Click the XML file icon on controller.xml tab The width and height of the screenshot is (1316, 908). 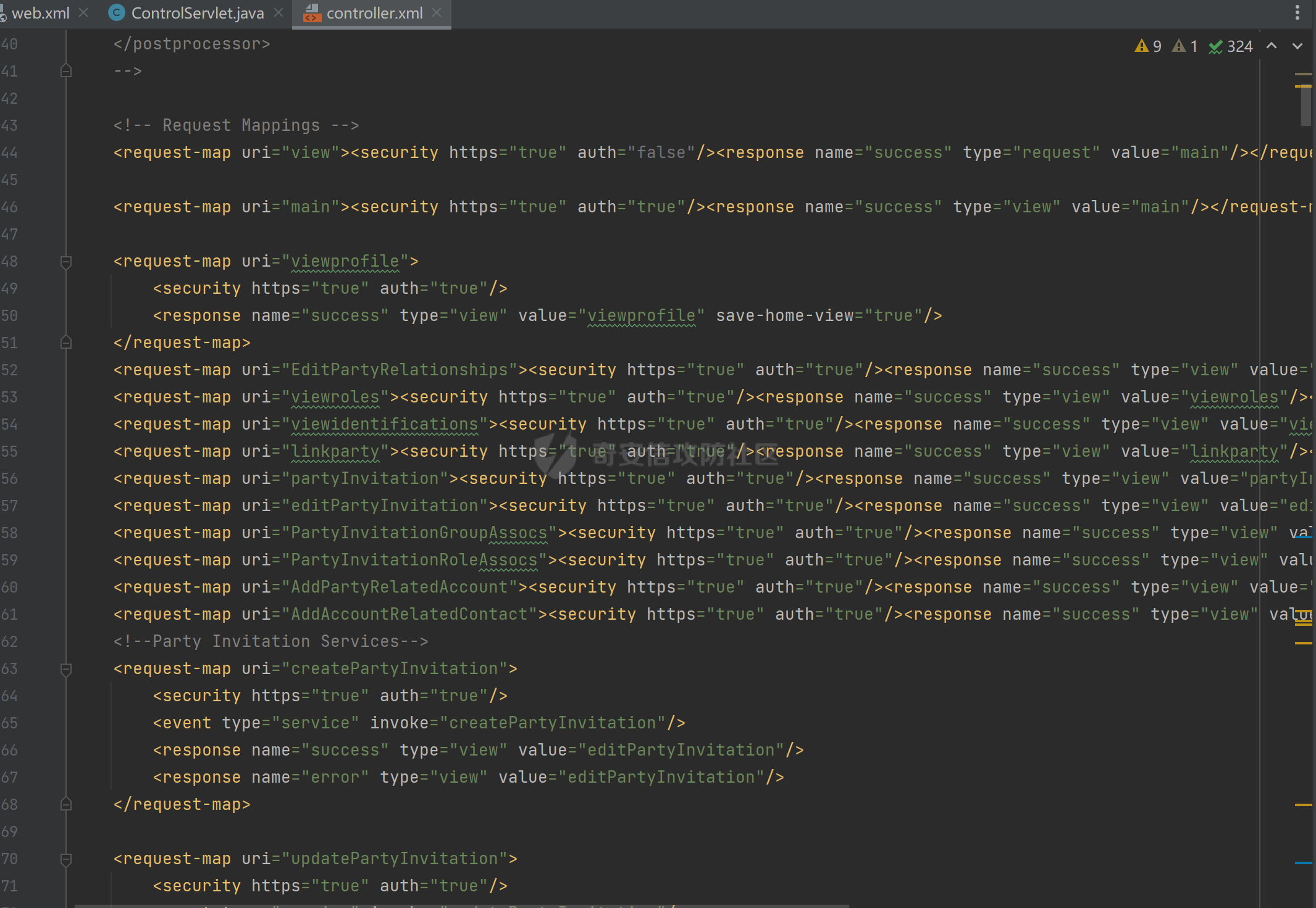312,13
